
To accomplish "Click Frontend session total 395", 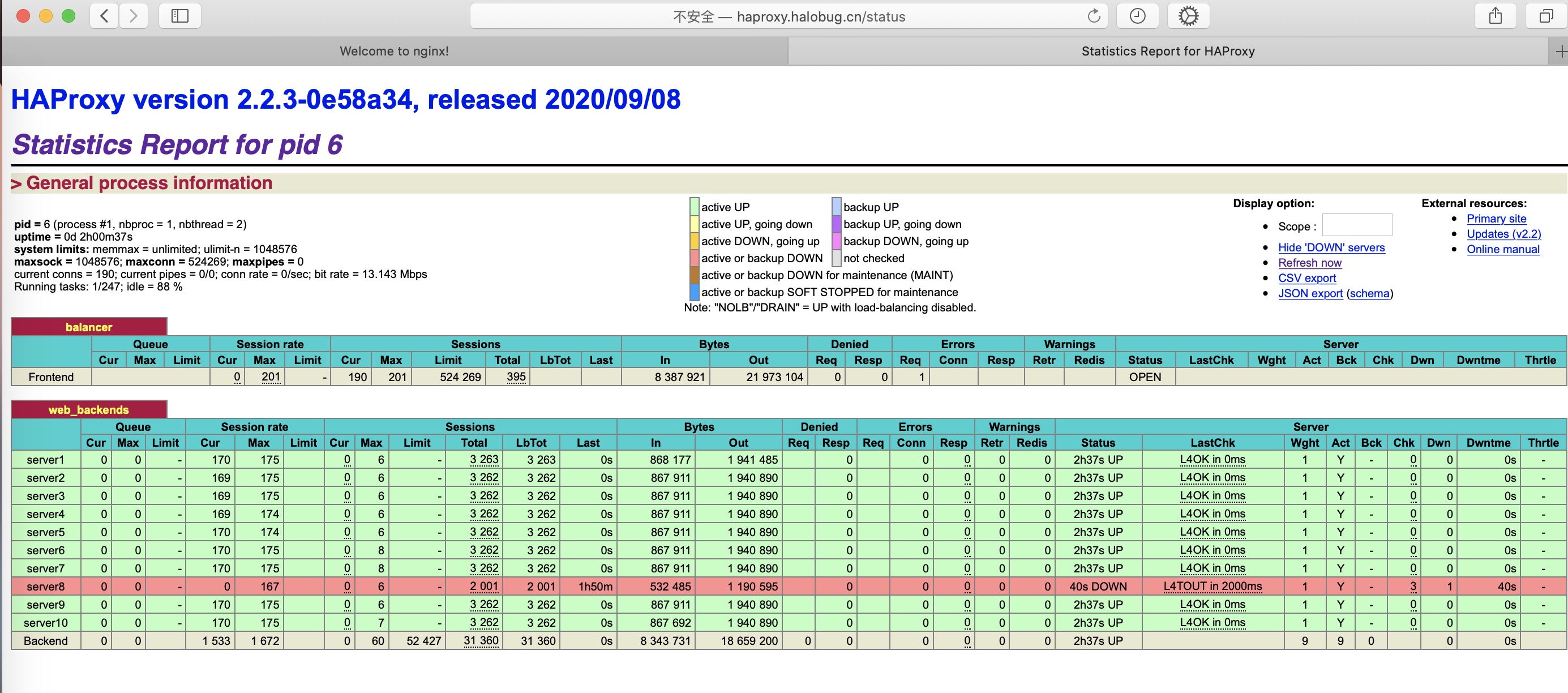I will pos(516,377).
